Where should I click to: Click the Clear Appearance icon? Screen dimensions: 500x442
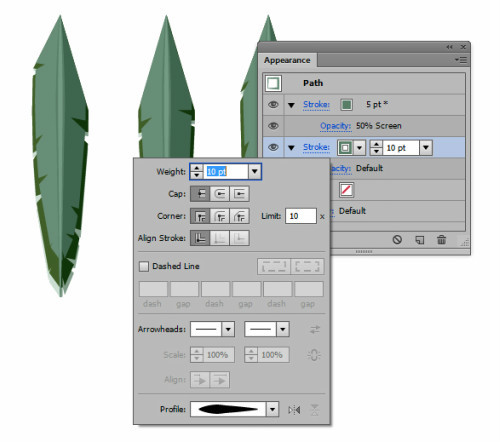point(397,240)
